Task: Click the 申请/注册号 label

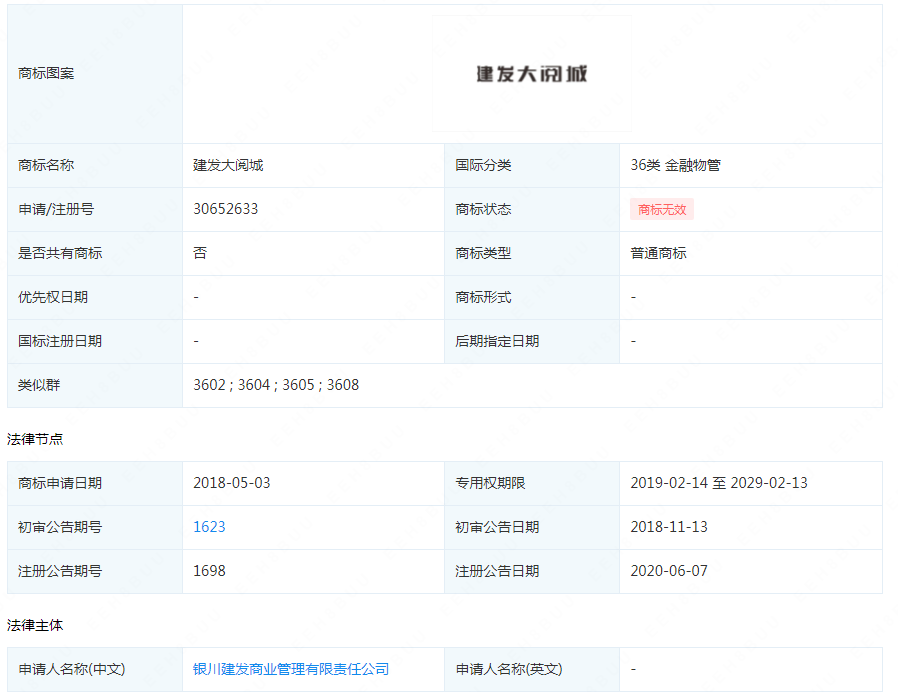Action: click(x=56, y=210)
